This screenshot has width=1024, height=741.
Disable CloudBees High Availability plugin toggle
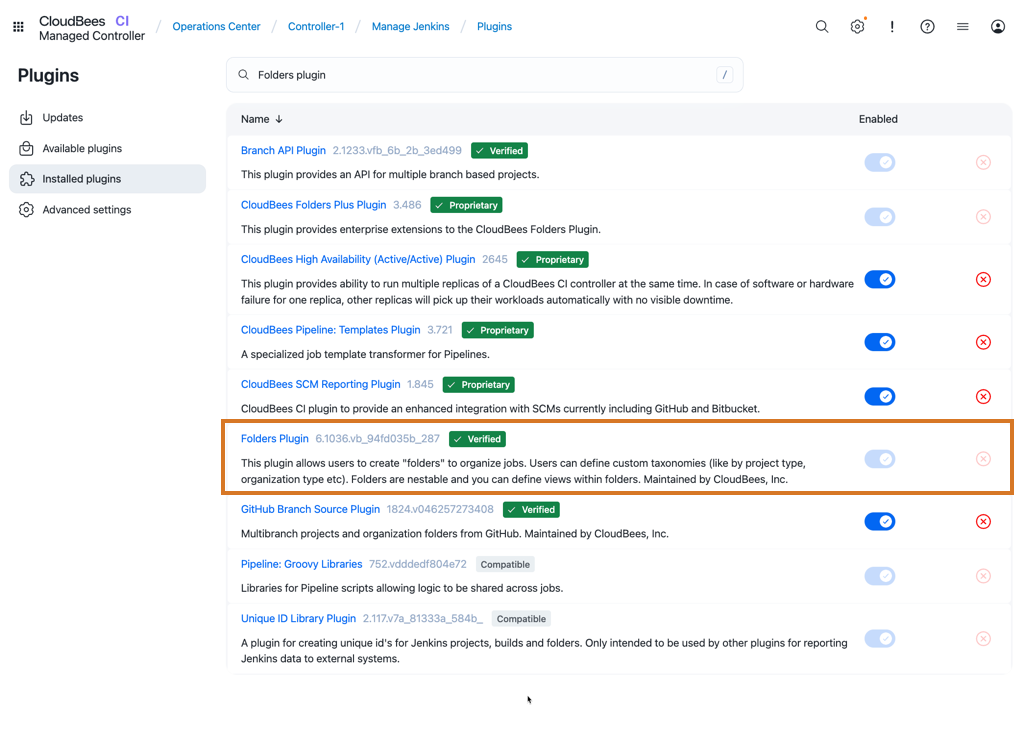pyautogui.click(x=880, y=280)
